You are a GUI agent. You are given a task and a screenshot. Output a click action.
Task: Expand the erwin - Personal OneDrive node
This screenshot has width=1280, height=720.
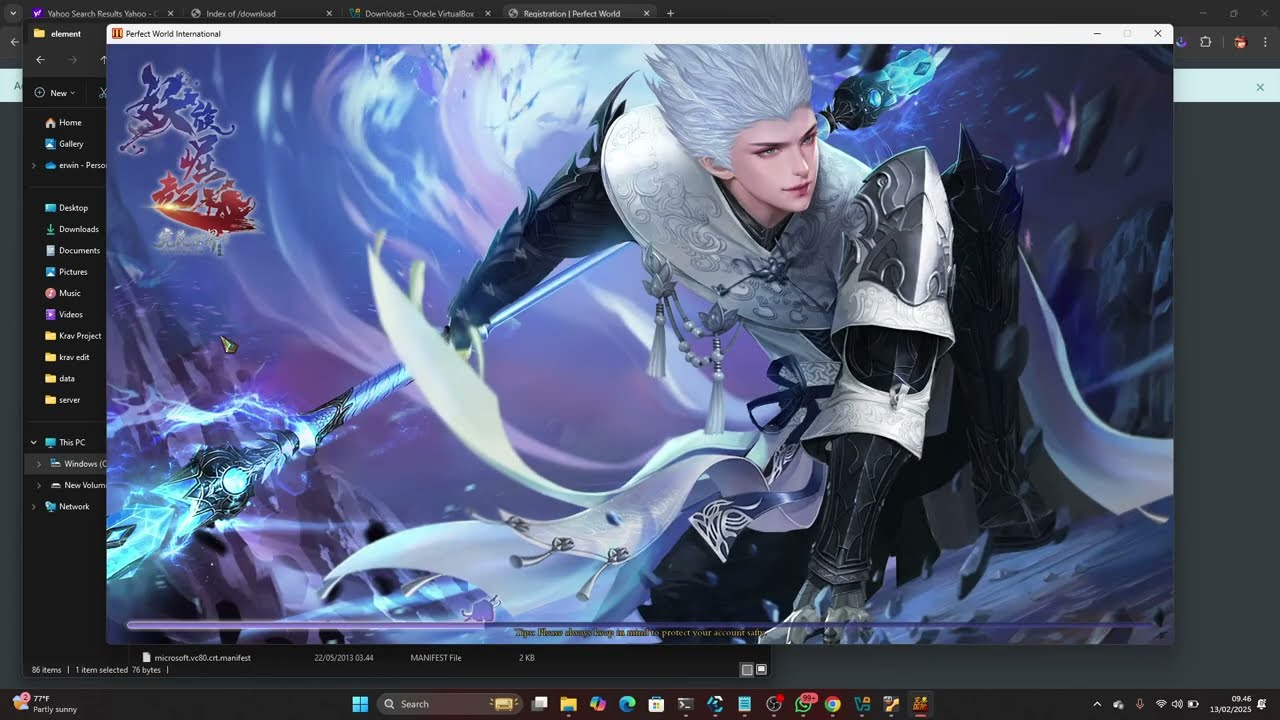33,165
